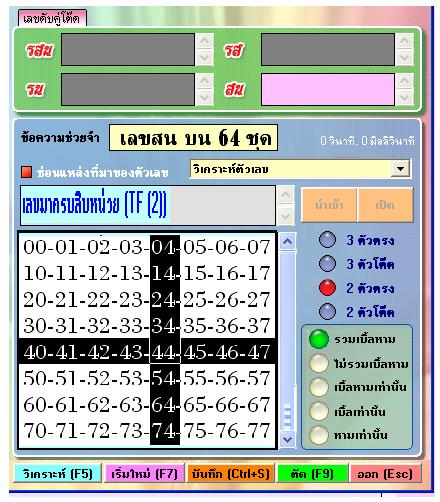
Task: Click the memo field เลขสน บน 64 ชุด
Action: pos(193,138)
